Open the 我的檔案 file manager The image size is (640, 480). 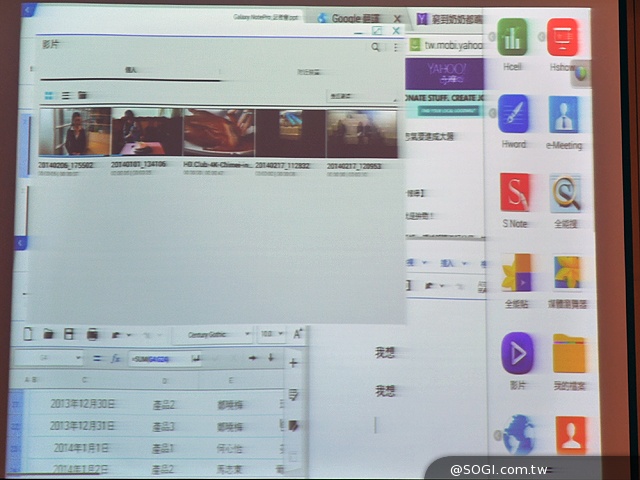(x=569, y=353)
